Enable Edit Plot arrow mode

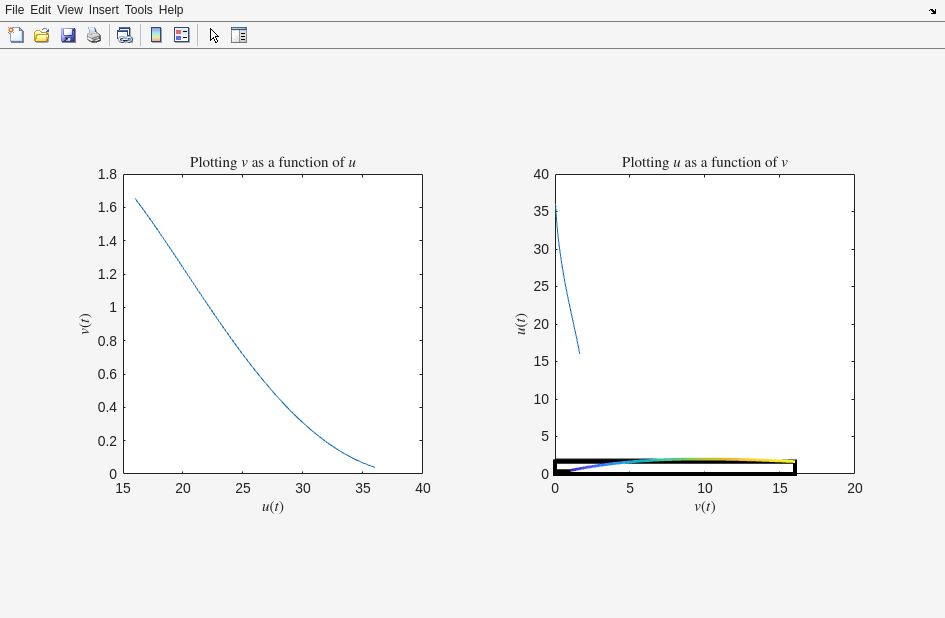click(x=214, y=35)
